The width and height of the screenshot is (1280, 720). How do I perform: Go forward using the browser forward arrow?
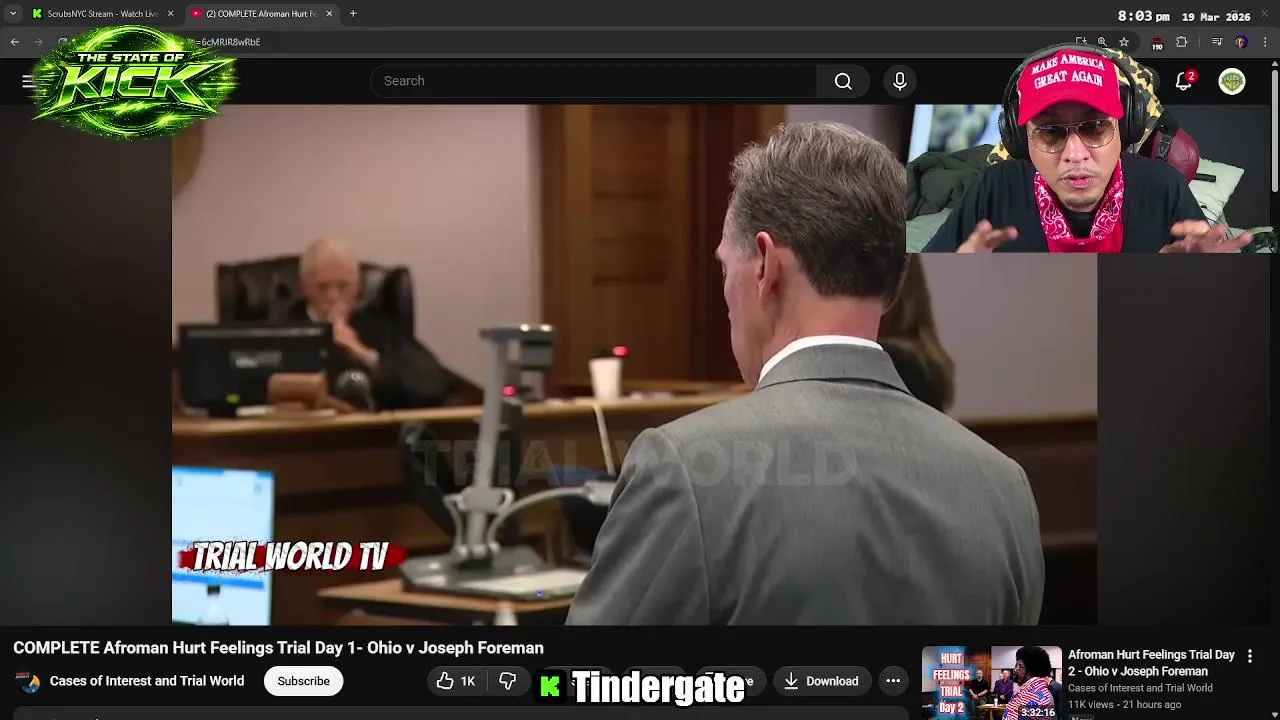(38, 42)
